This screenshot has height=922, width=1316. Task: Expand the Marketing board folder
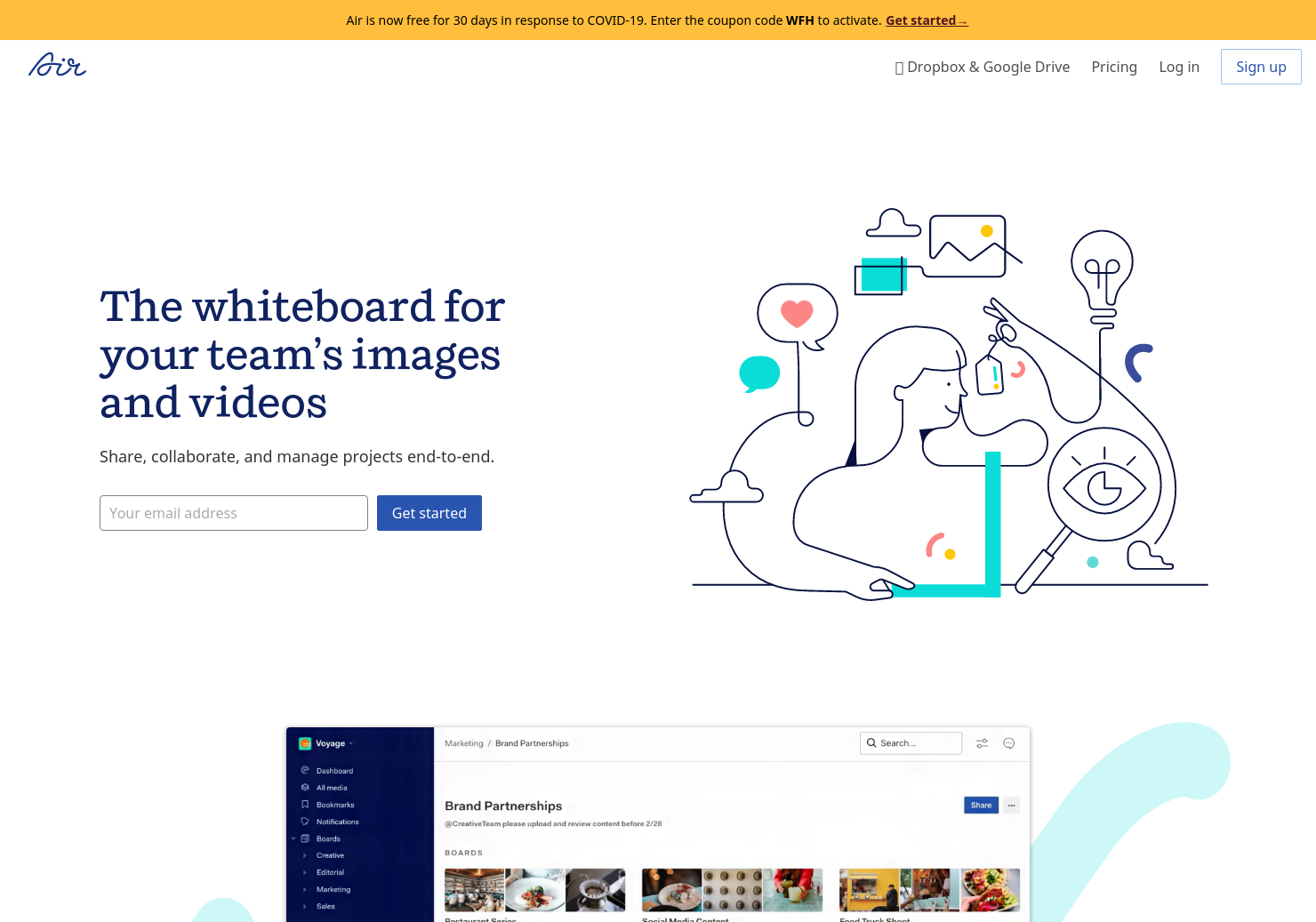305,889
